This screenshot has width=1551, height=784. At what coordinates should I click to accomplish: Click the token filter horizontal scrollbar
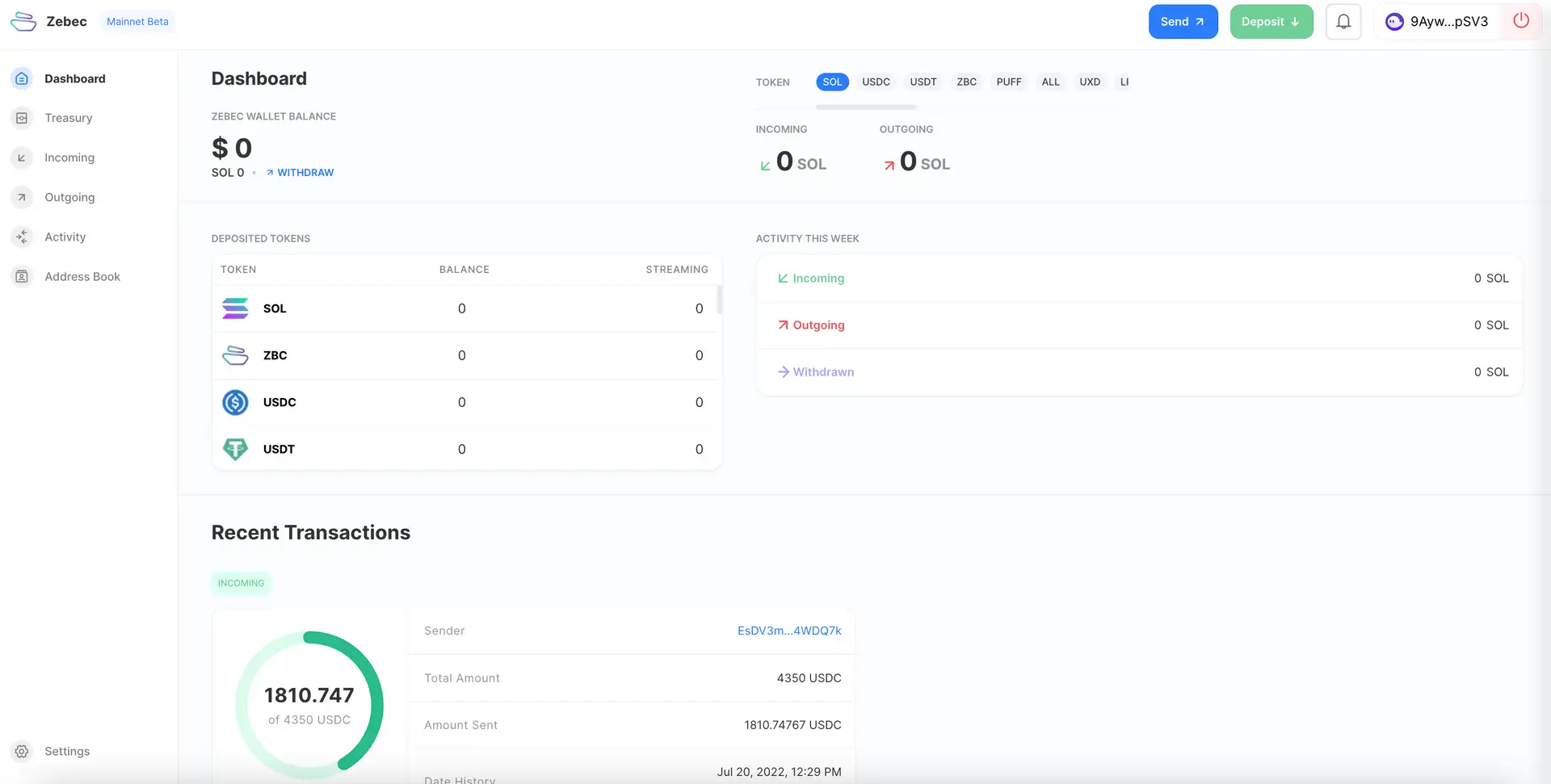click(x=865, y=107)
